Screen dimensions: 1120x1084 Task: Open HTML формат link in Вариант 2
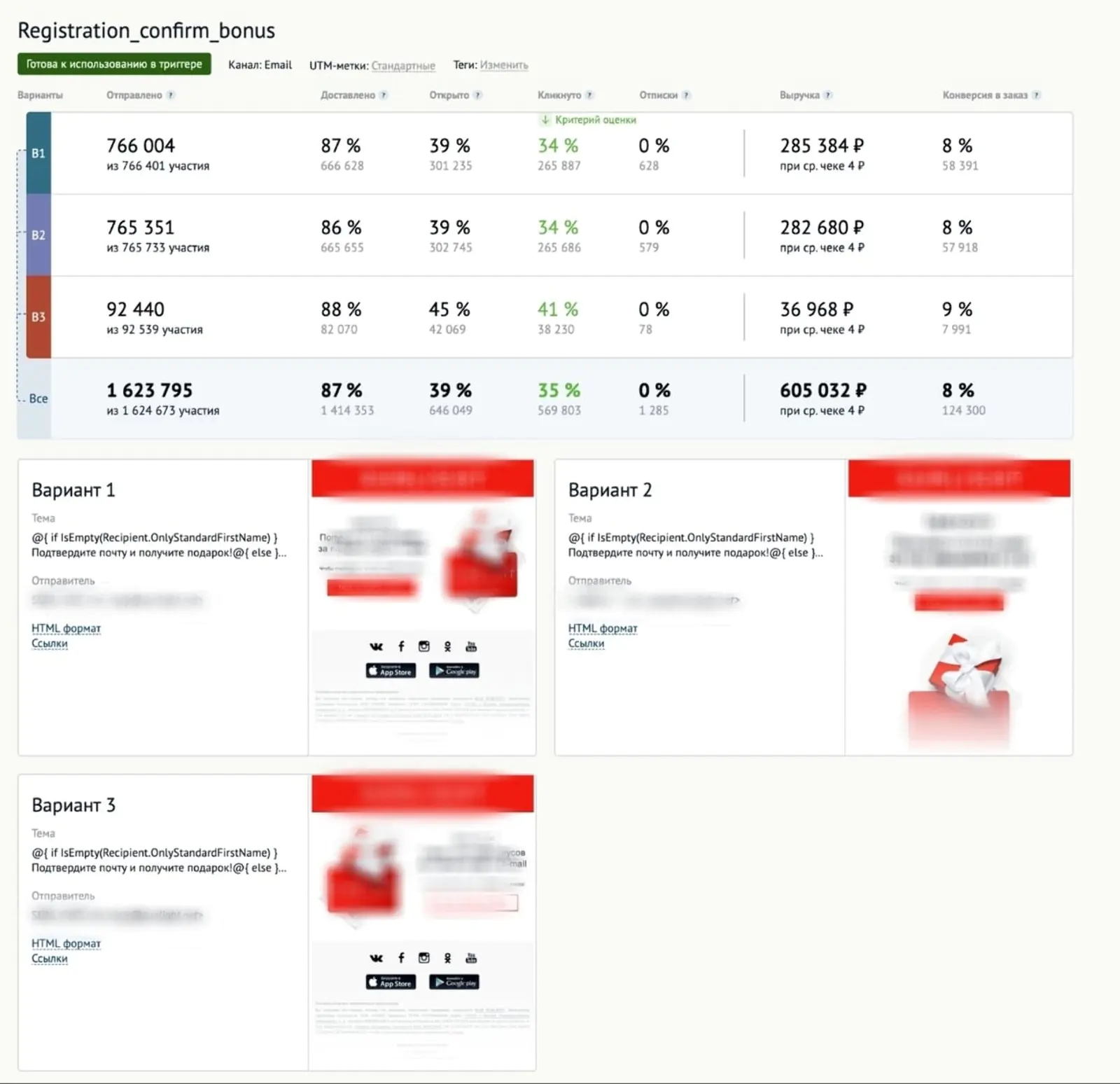coord(603,629)
